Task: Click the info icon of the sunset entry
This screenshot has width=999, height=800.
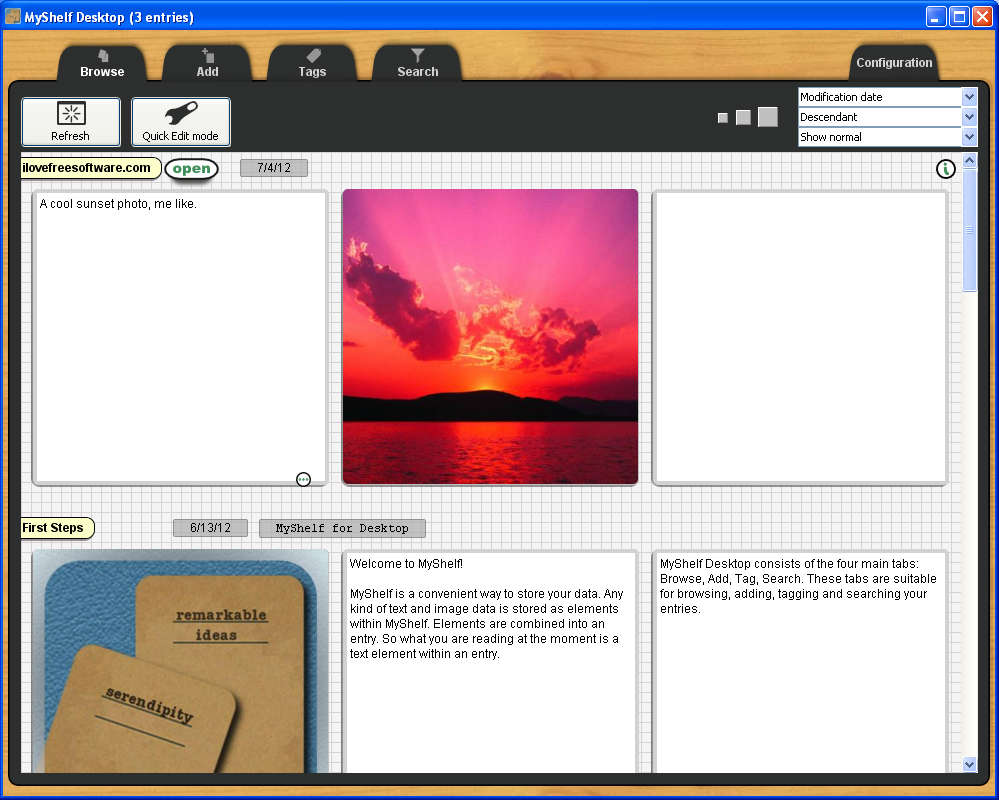Action: click(945, 169)
